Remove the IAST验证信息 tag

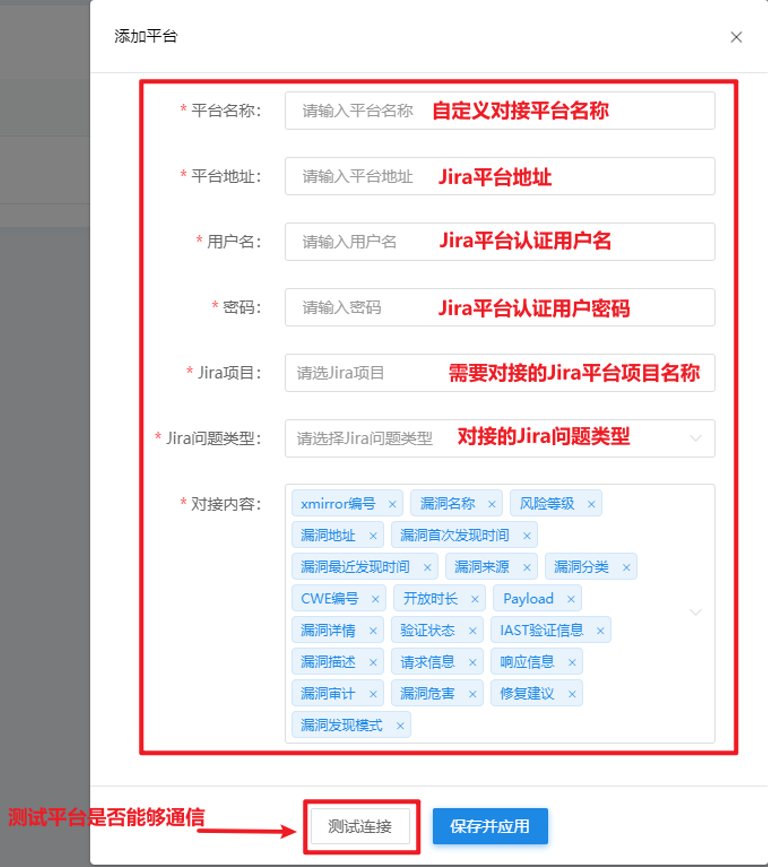click(600, 631)
